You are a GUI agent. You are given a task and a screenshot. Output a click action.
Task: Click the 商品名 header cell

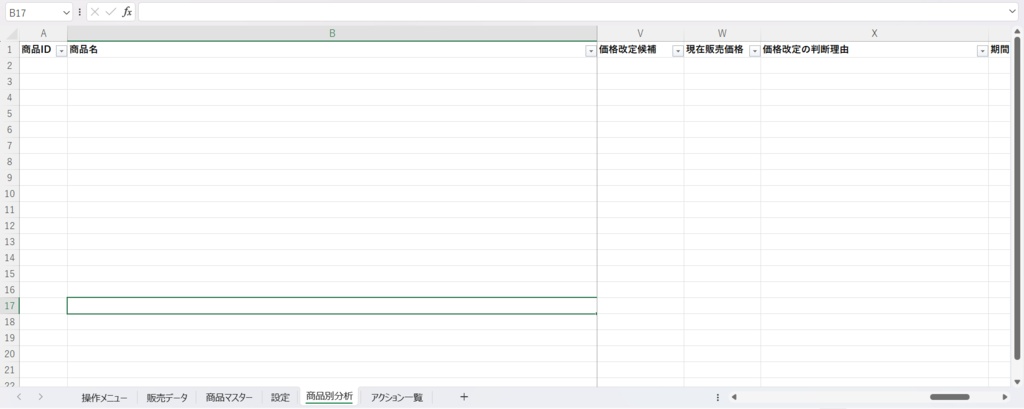click(x=332, y=50)
